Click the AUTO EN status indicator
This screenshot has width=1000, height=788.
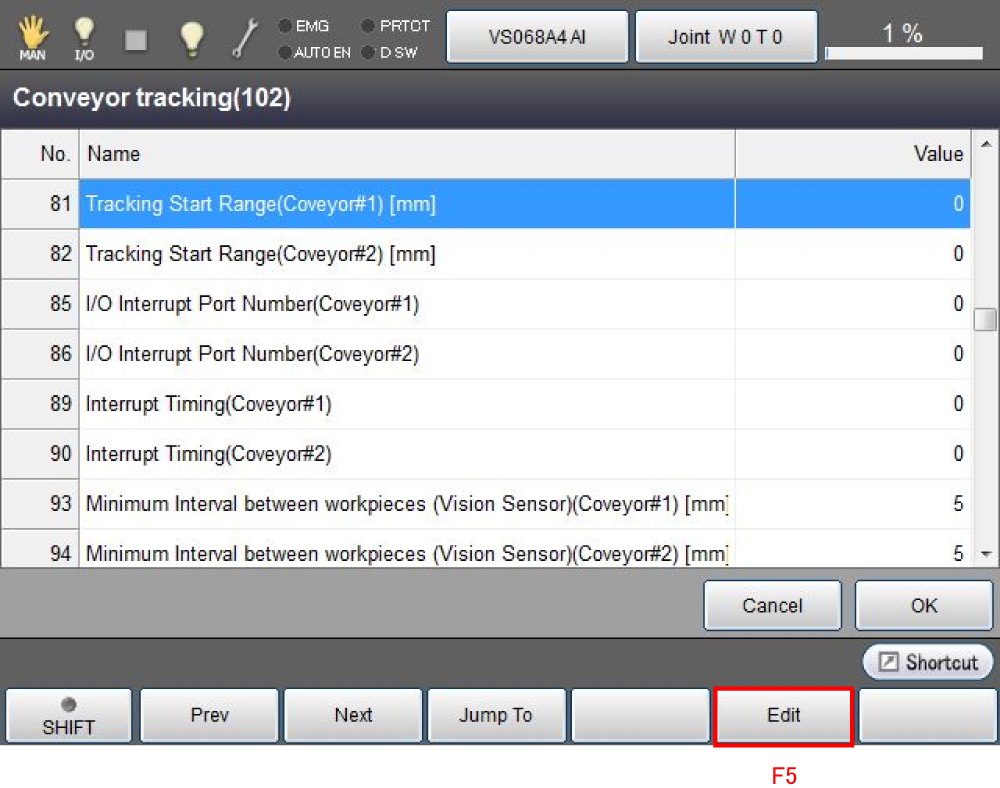click(x=314, y=52)
